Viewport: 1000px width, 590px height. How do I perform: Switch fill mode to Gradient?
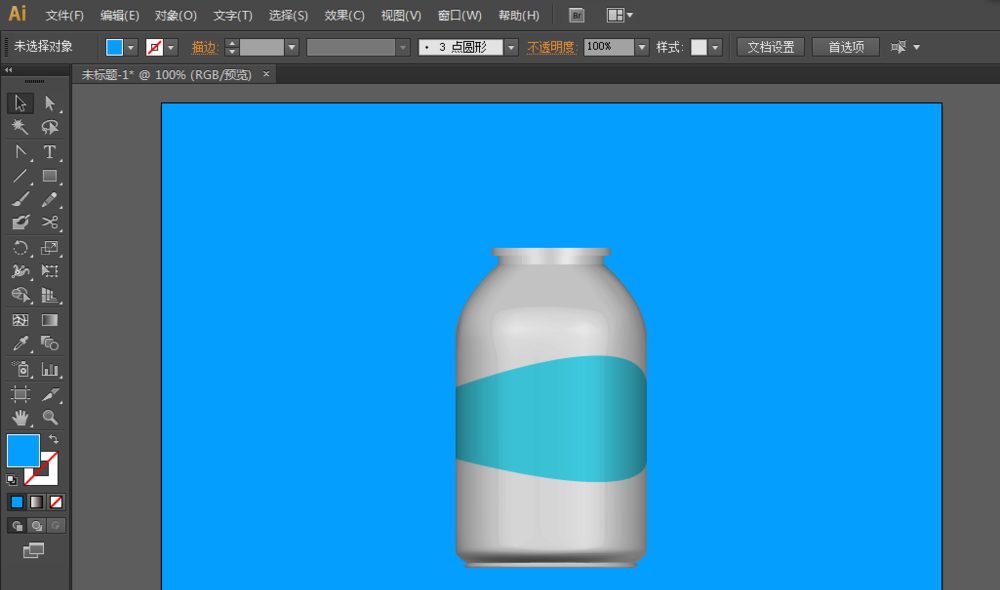[36, 503]
